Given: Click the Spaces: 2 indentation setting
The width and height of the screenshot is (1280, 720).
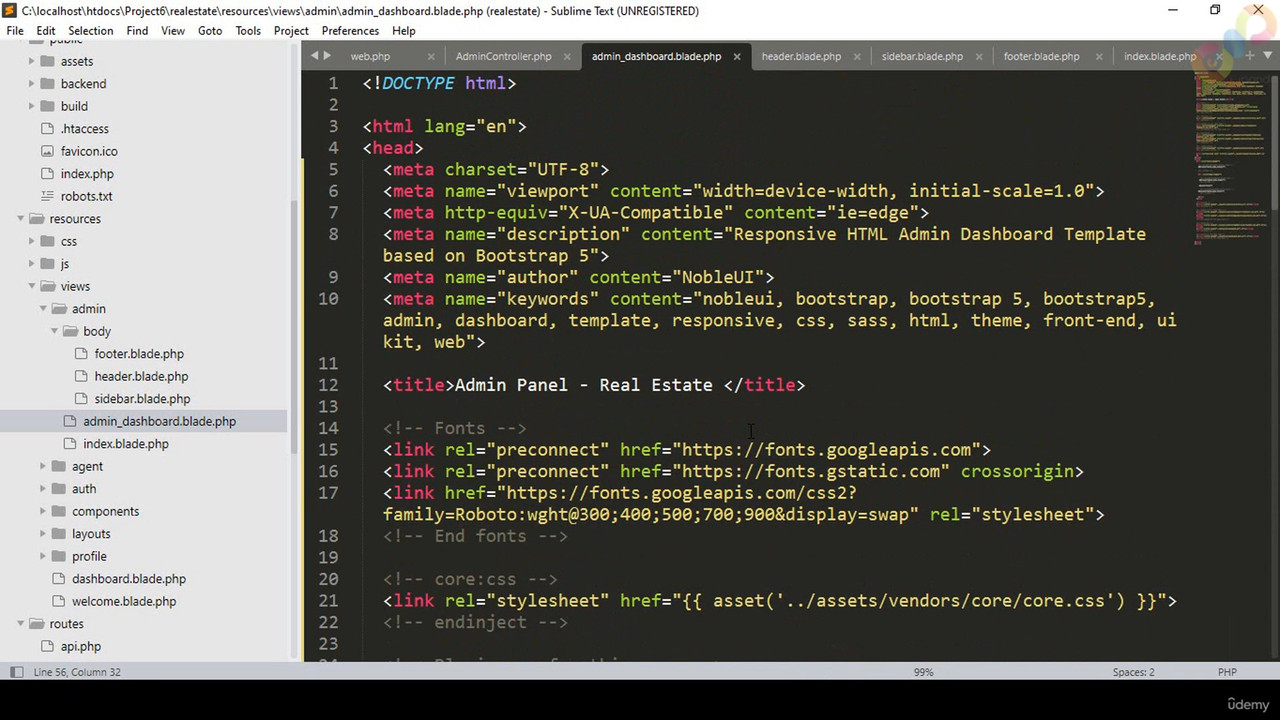Looking at the screenshot, I should click(x=1134, y=672).
